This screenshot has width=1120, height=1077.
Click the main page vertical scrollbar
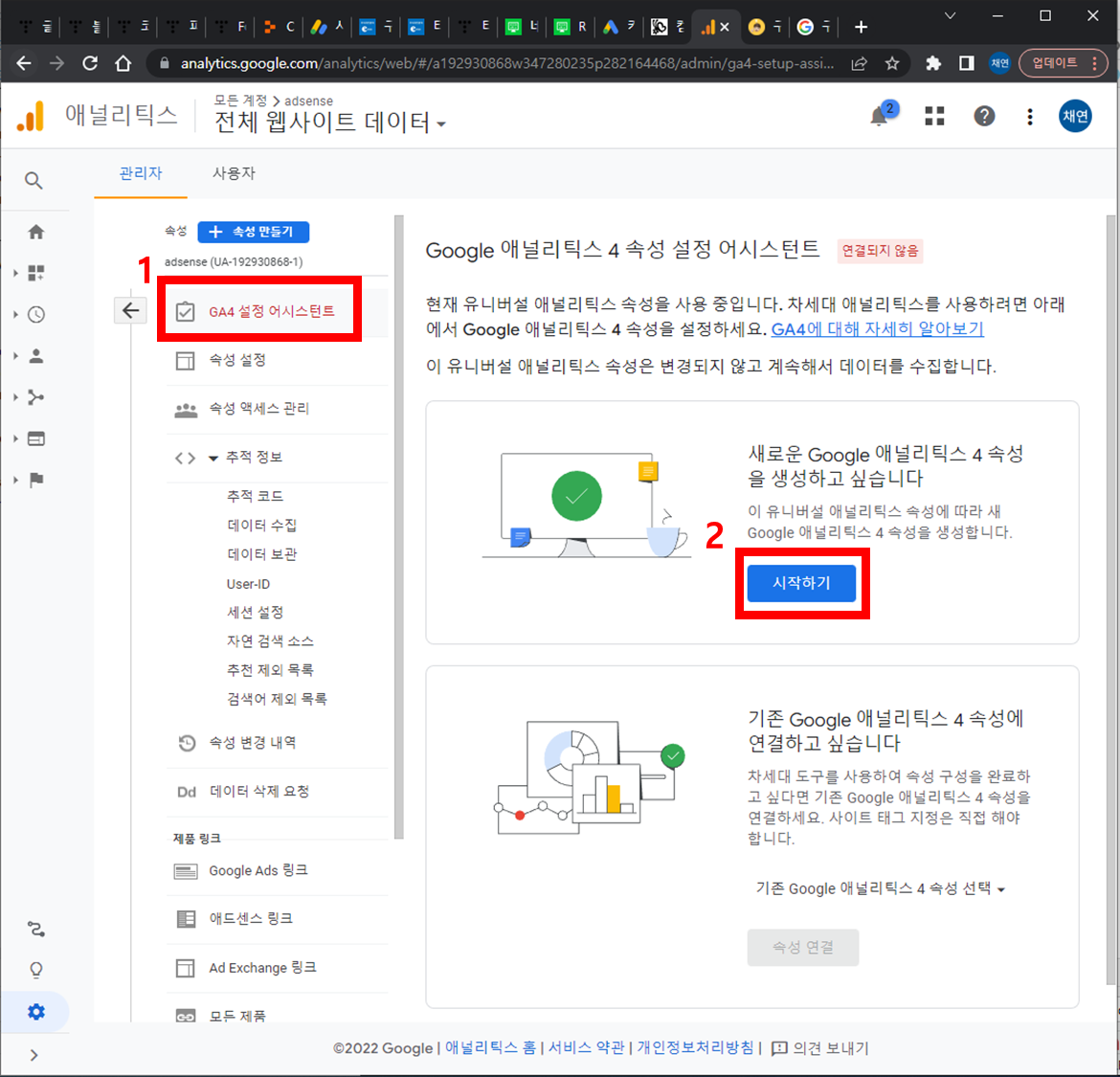(1110, 600)
